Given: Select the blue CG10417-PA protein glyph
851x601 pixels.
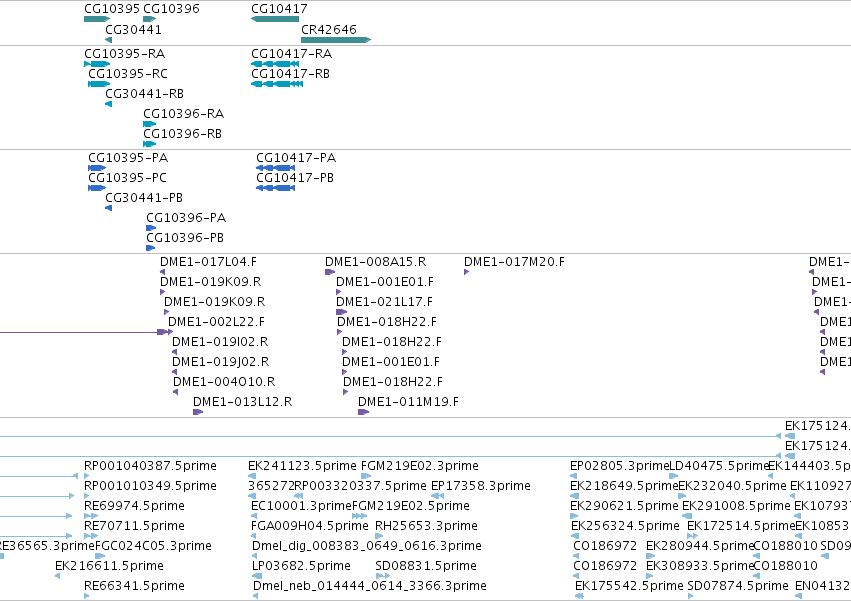Looking at the screenshot, I should (275, 168).
